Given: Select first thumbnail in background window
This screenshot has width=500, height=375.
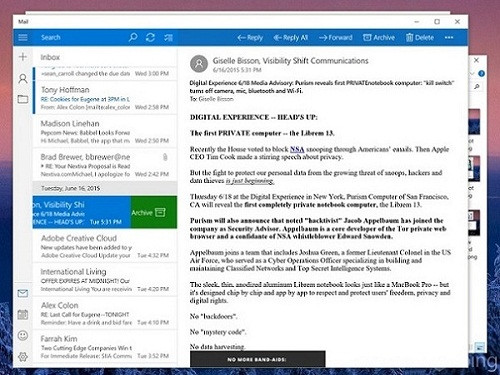Looking at the screenshot, I should pos(474,122).
